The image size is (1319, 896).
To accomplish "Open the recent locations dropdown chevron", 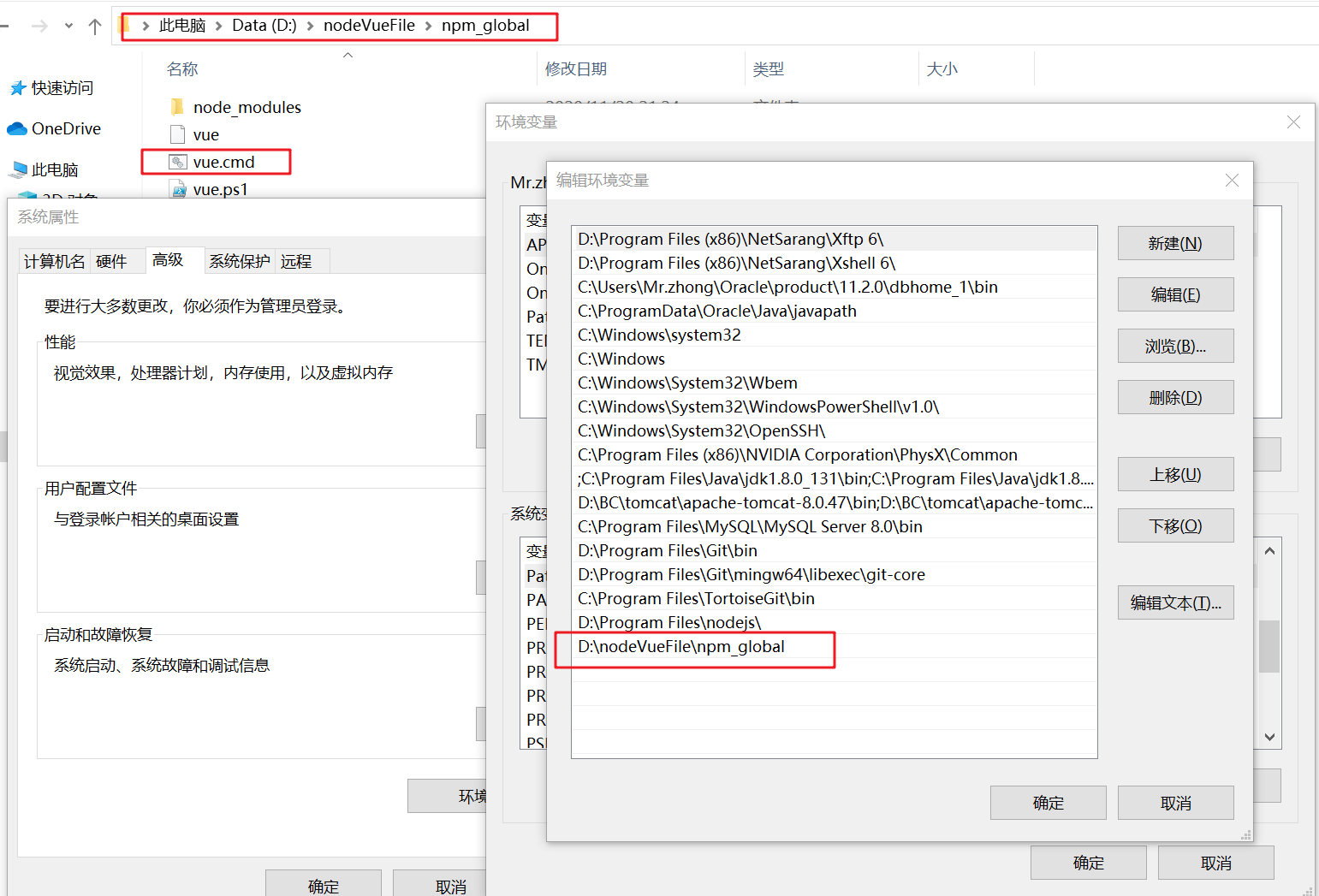I will pos(68,27).
